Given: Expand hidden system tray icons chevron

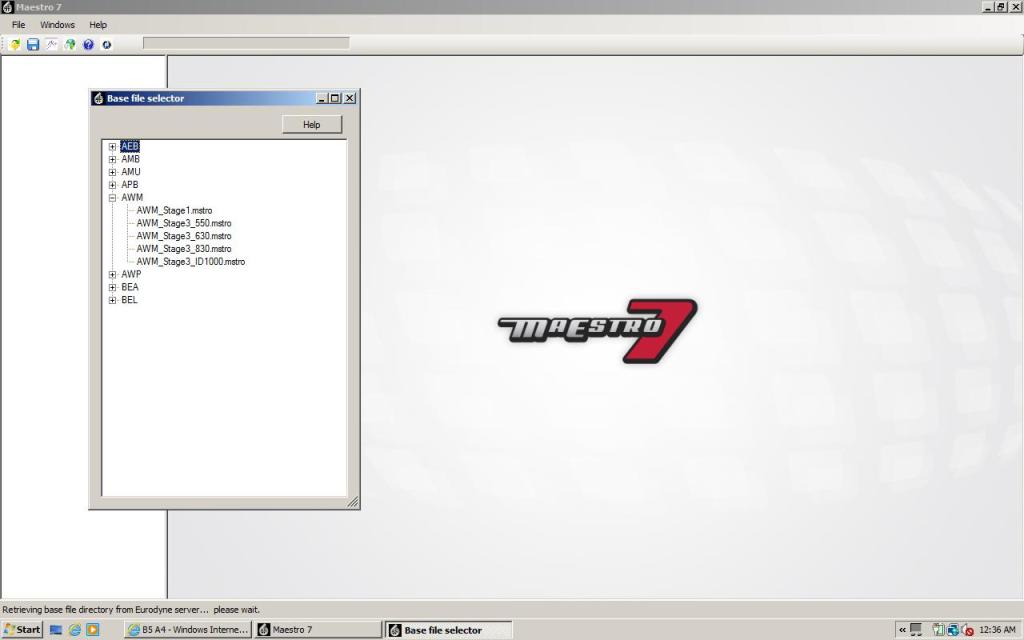Looking at the screenshot, I should pyautogui.click(x=903, y=630).
